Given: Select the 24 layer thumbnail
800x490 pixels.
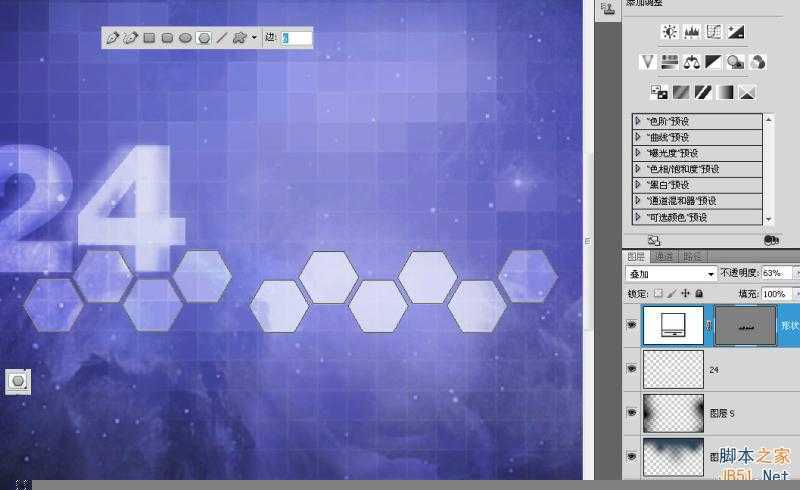Looking at the screenshot, I should point(673,369).
